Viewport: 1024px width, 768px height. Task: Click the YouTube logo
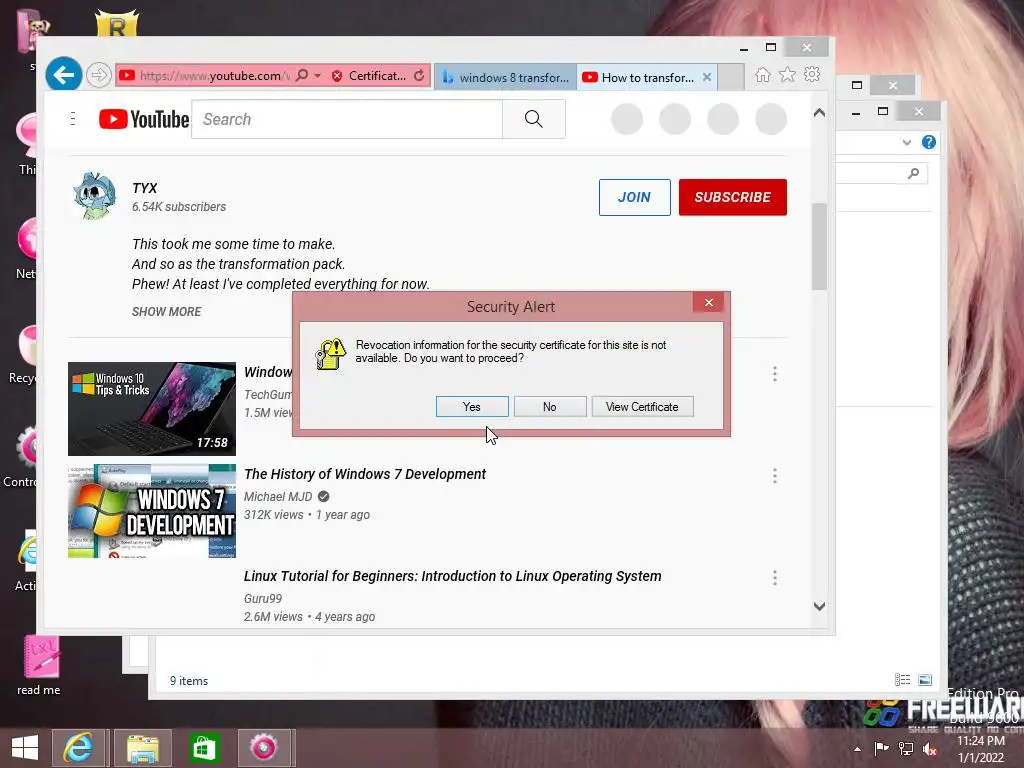[144, 119]
